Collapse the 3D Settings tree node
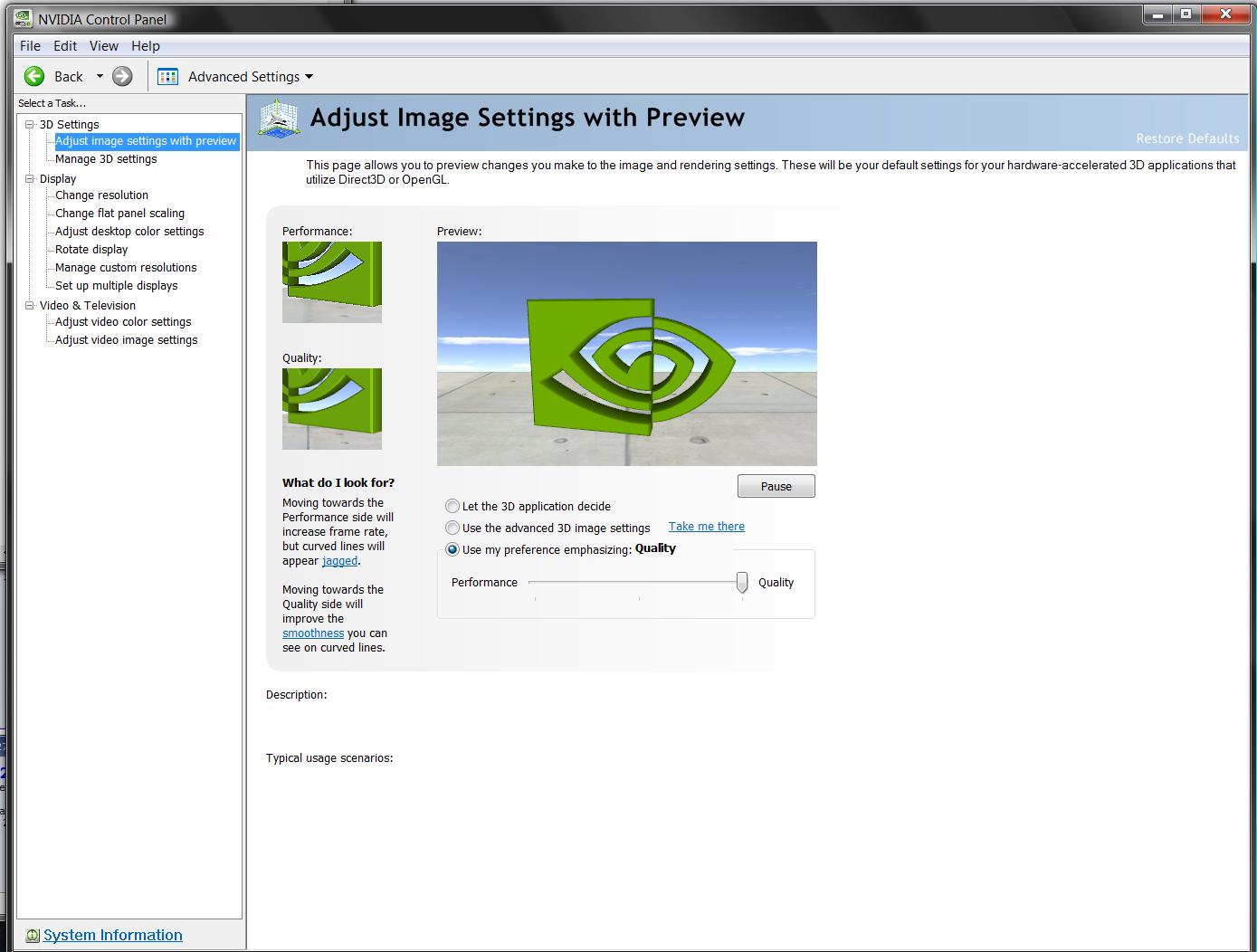 coord(30,124)
